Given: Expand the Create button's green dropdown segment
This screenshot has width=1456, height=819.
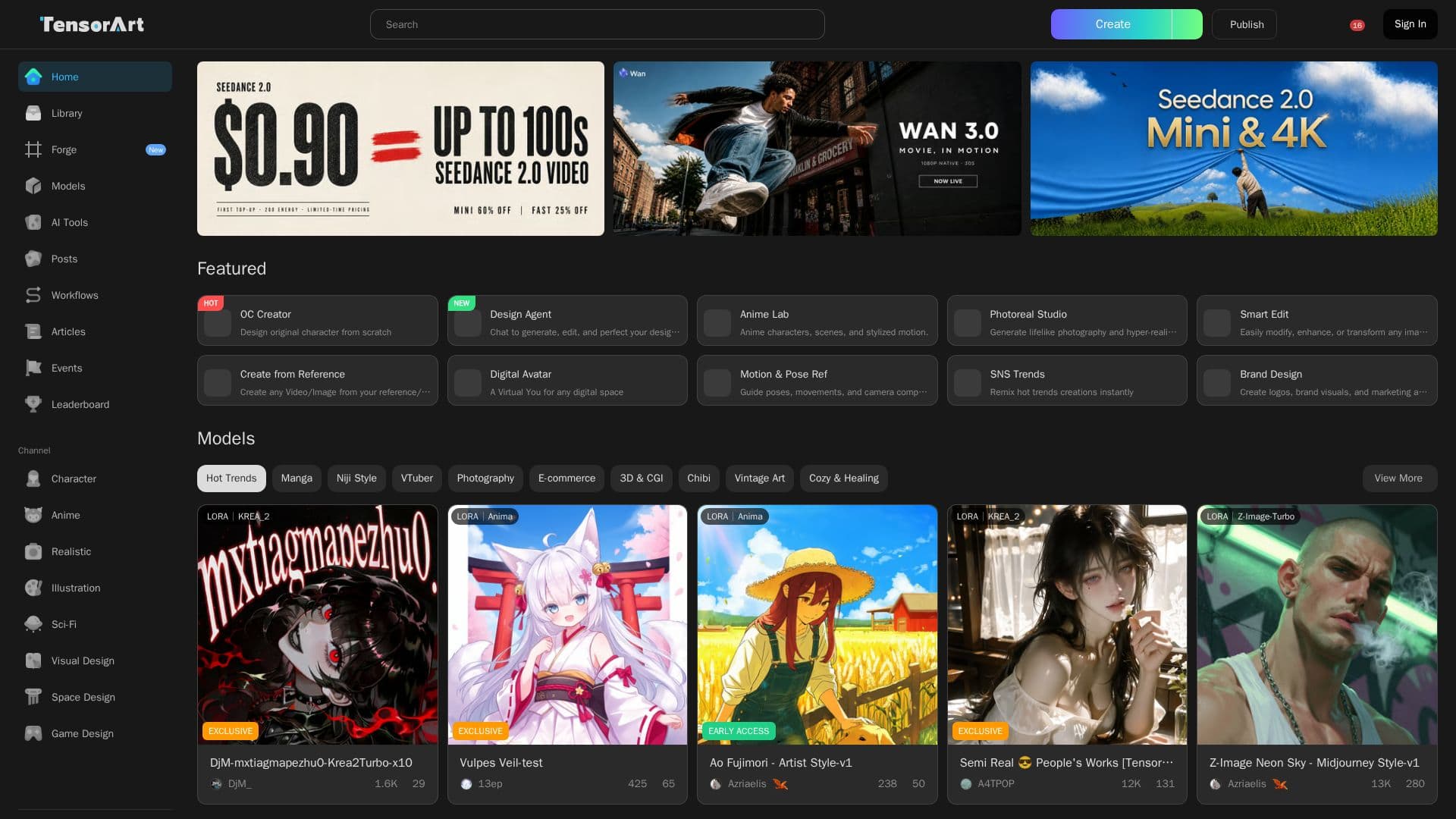Looking at the screenshot, I should [1187, 24].
